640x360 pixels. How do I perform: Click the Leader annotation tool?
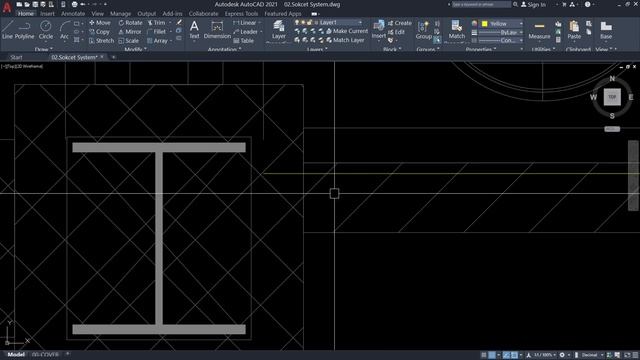coord(245,32)
